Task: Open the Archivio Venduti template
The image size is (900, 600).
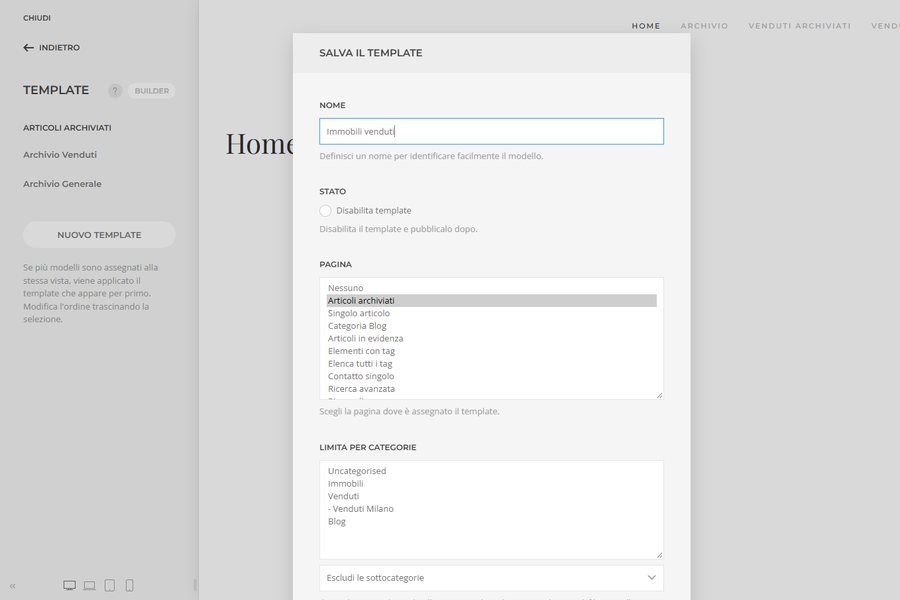Action: tap(60, 154)
